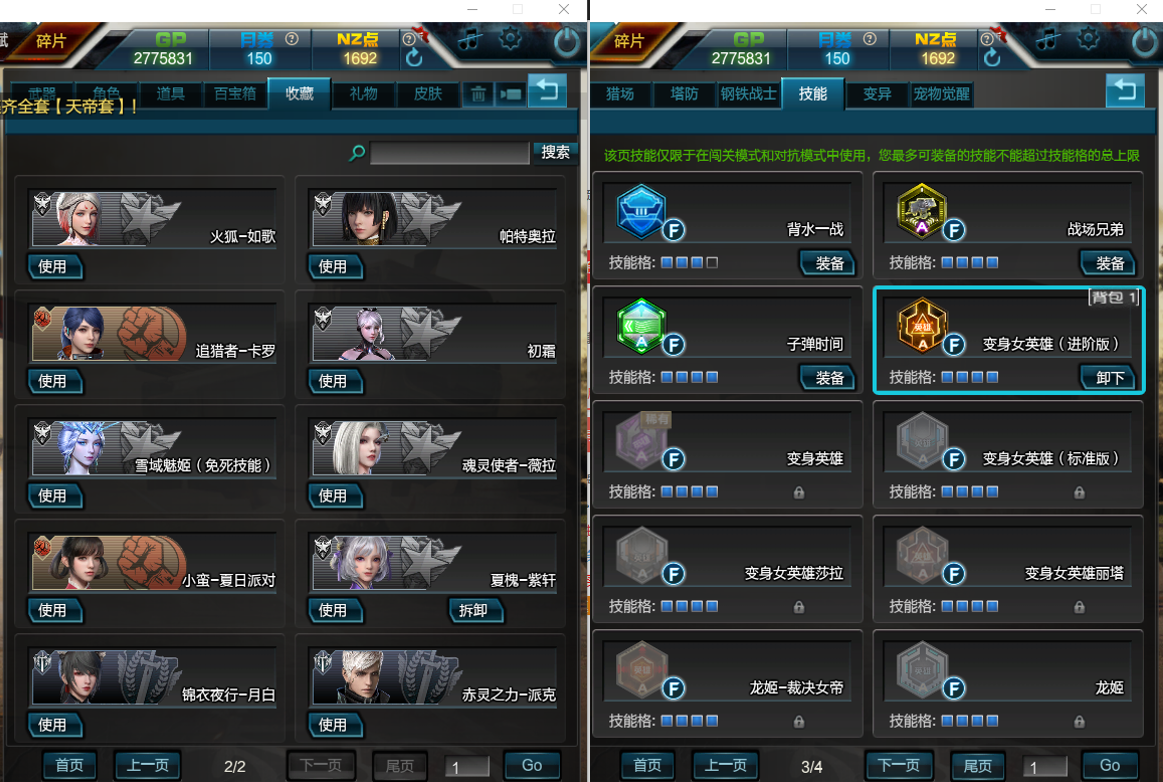Switch to the 皮肤 tab
The image size is (1163, 782).
pos(428,93)
